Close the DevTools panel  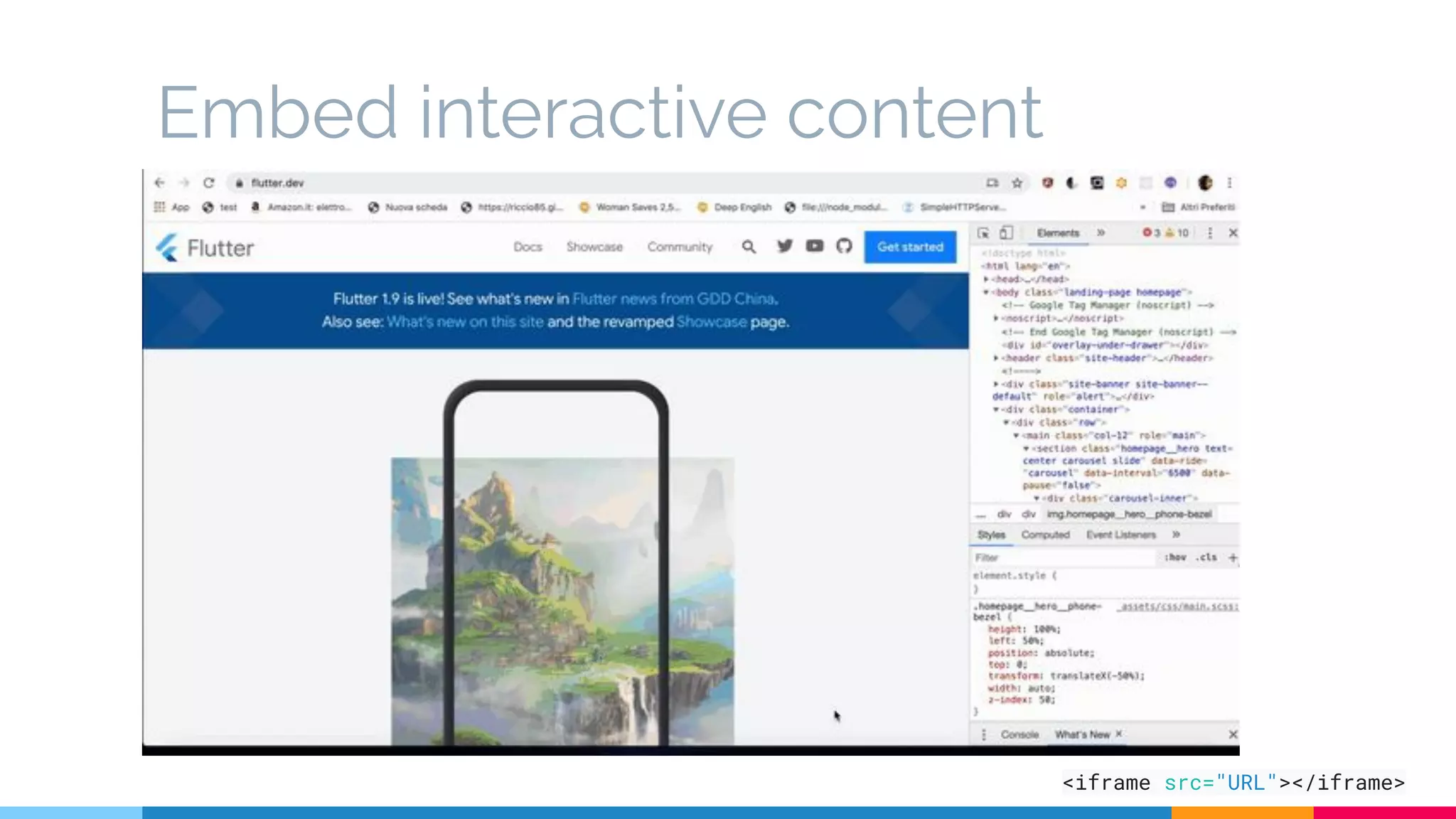pos(1233,232)
